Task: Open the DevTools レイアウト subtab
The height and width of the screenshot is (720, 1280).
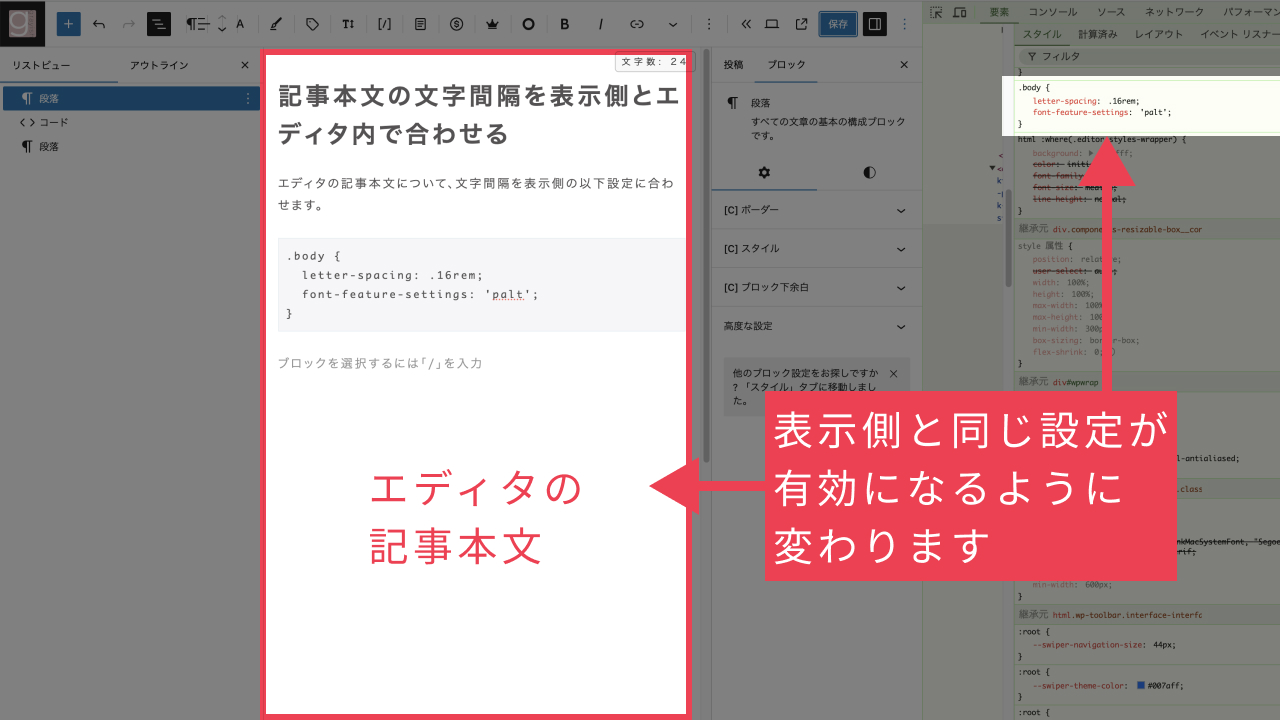Action: tap(1158, 34)
